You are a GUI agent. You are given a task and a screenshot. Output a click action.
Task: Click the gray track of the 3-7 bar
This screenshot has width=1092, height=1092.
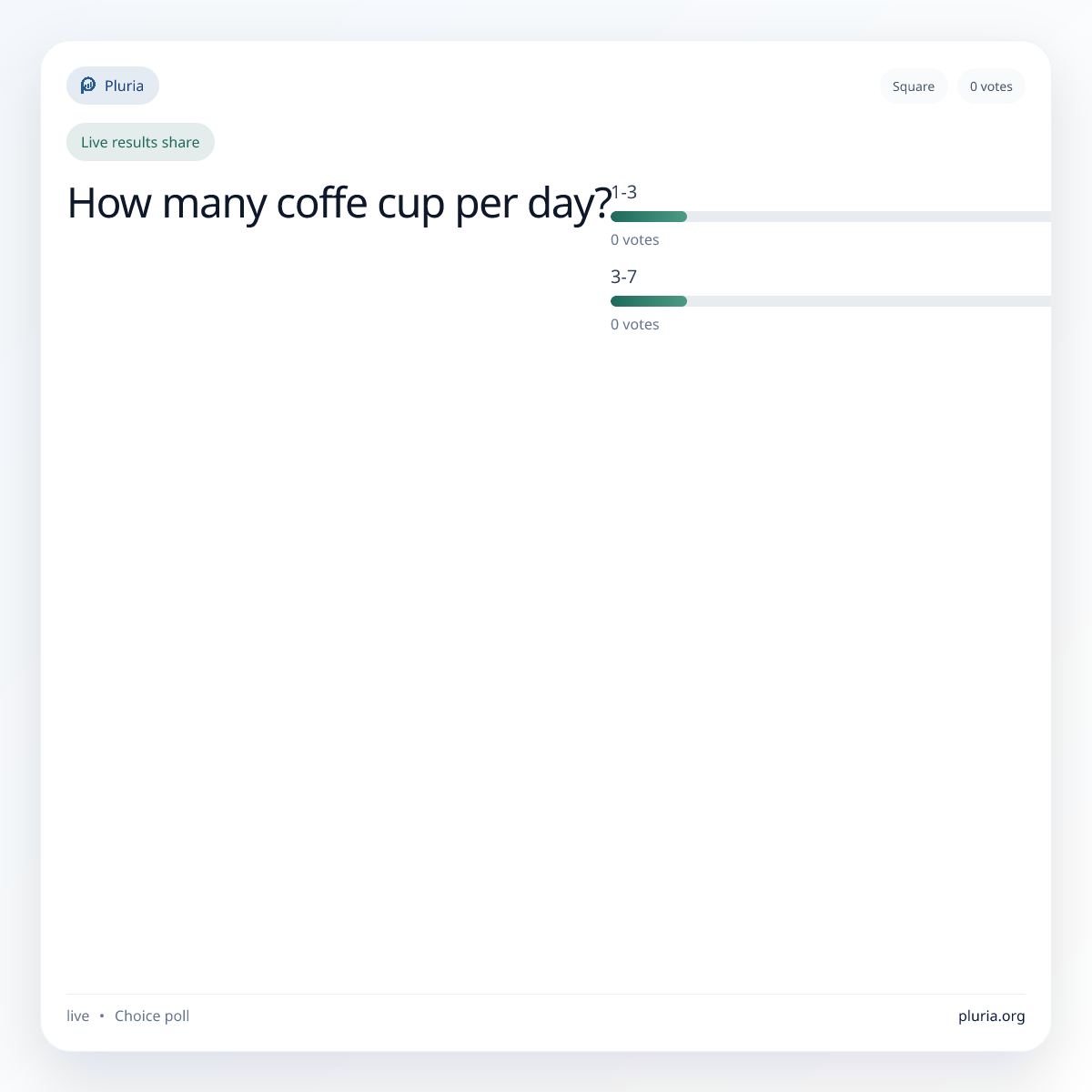pos(864,301)
